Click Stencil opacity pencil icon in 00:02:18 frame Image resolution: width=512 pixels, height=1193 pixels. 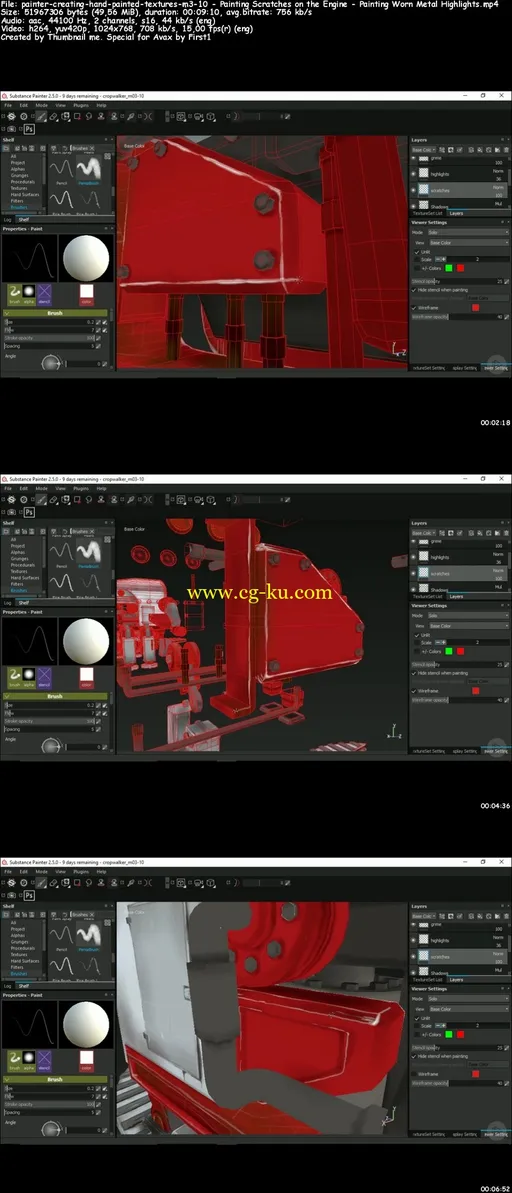[507, 282]
